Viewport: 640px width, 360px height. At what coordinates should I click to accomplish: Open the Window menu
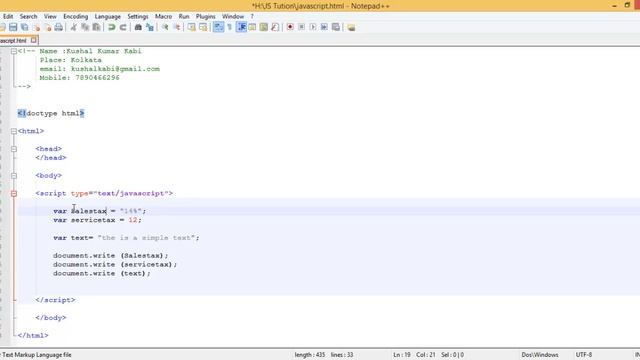pos(233,16)
